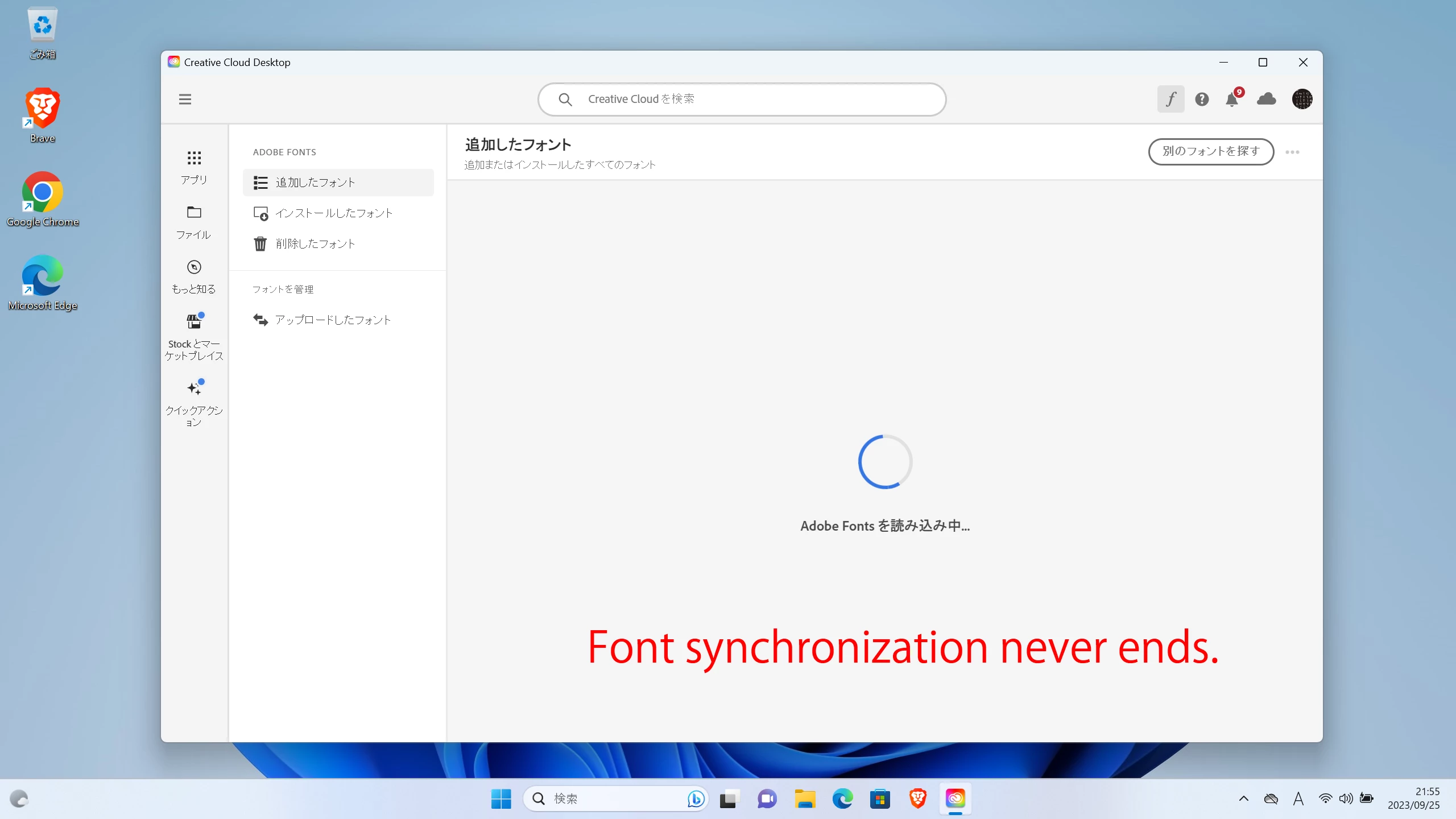
Task: Open ファイル (Files) in sidebar
Action: coord(194,222)
